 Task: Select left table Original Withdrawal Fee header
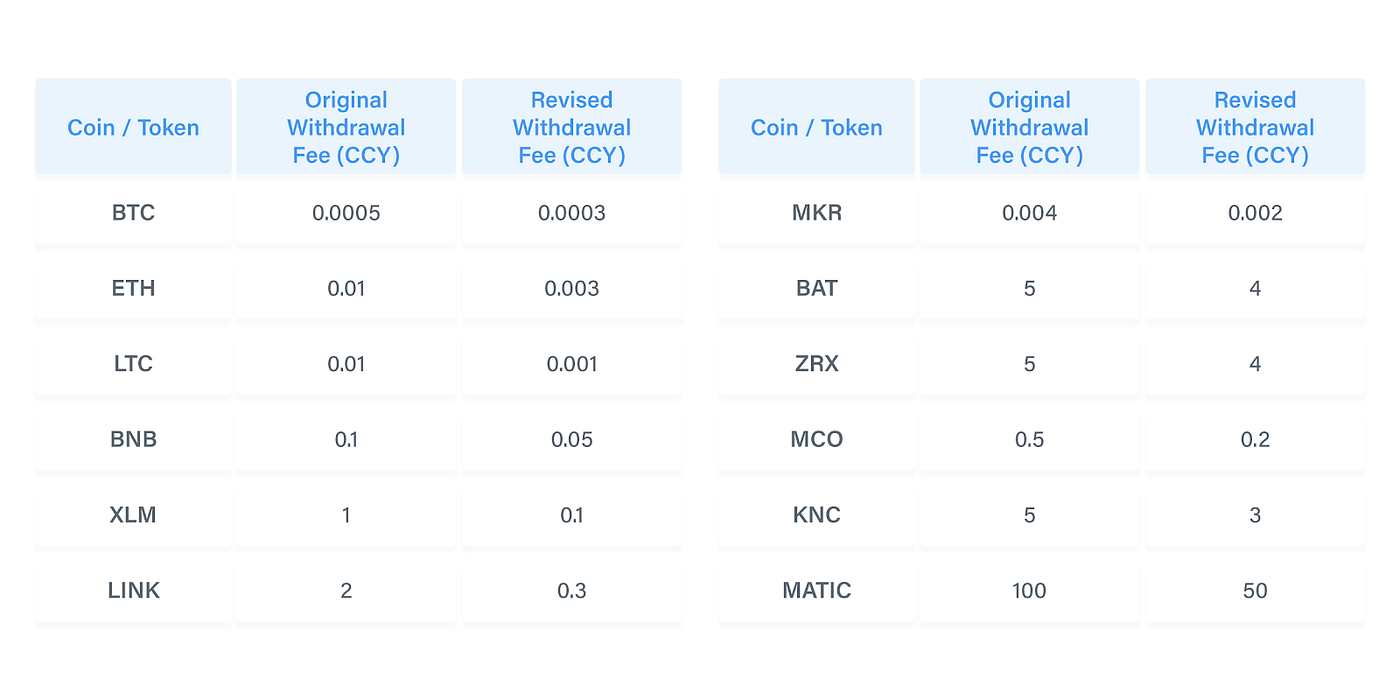pos(346,127)
